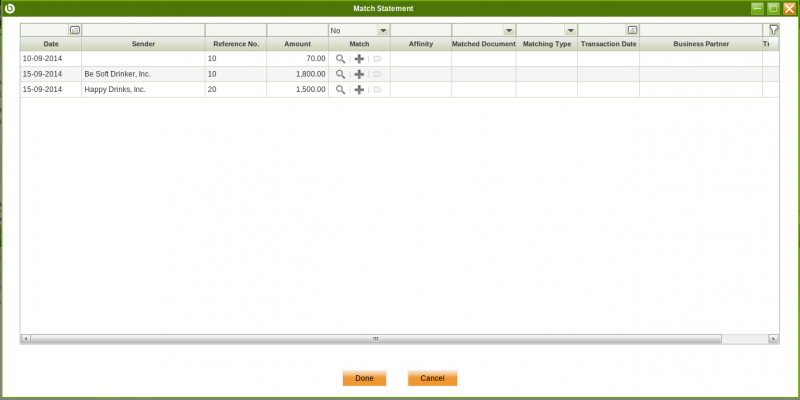Select the Happy Drinks, Inc. cell
Screen dimensions: 800x400
point(143,89)
